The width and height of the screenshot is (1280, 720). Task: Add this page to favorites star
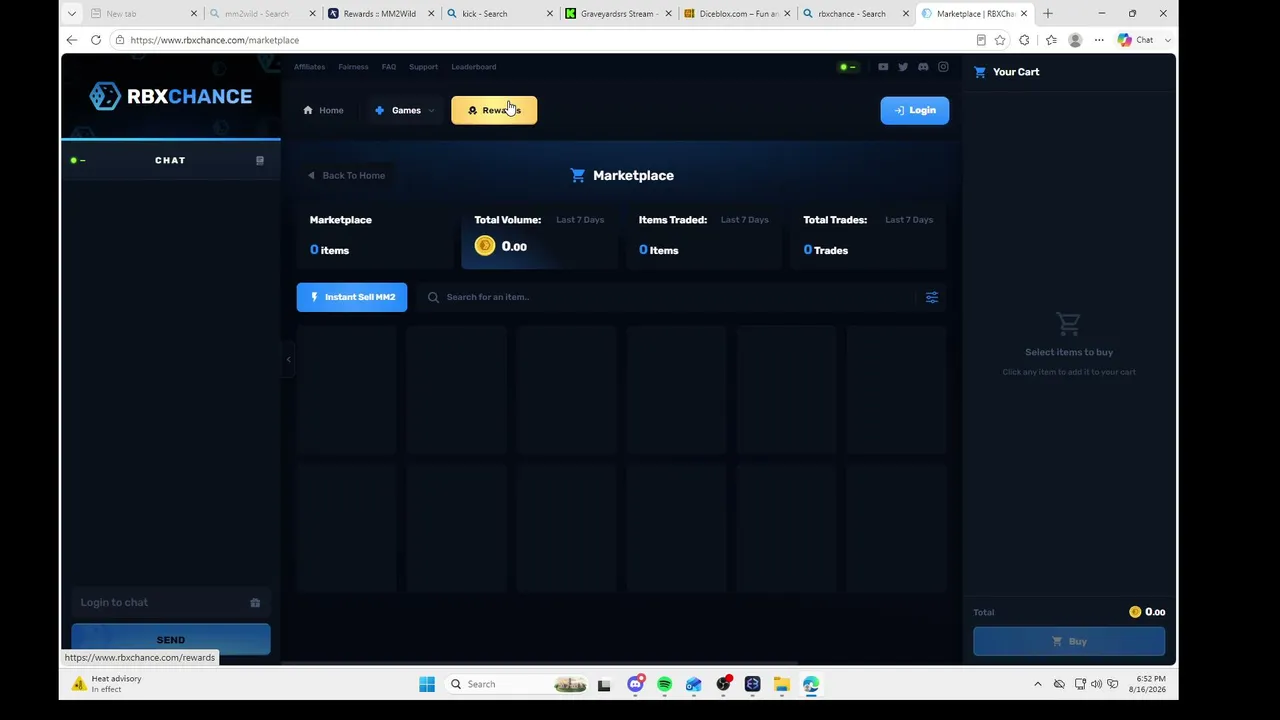tap(1000, 40)
